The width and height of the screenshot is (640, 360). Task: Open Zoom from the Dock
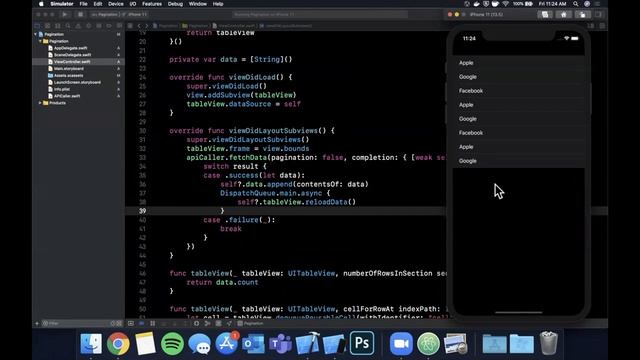coord(401,343)
